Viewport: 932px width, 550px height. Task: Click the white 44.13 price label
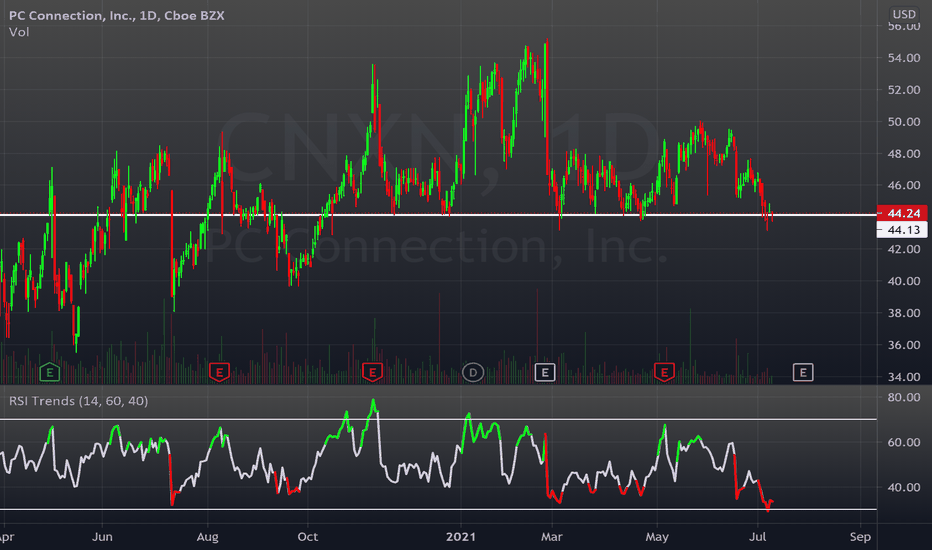(x=902, y=230)
